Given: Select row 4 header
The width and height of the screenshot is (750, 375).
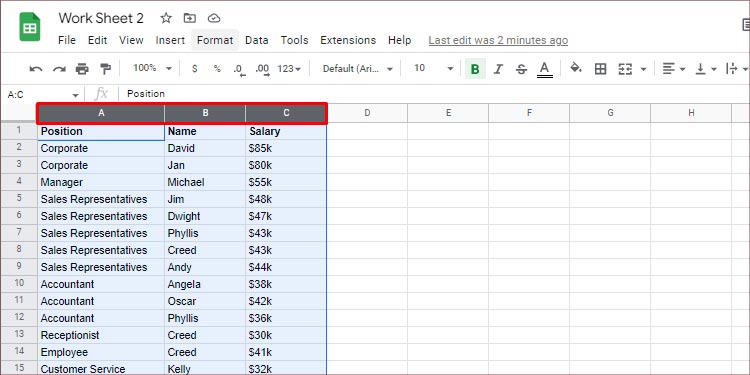Looking at the screenshot, I should coord(19,182).
